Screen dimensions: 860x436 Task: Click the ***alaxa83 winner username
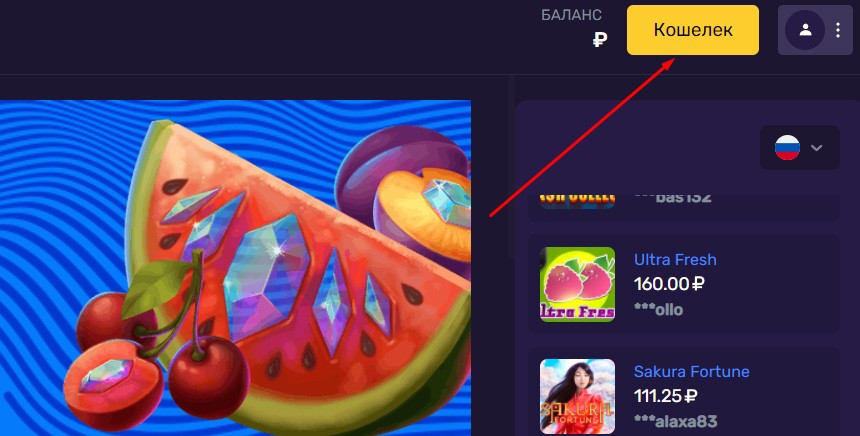click(x=675, y=421)
